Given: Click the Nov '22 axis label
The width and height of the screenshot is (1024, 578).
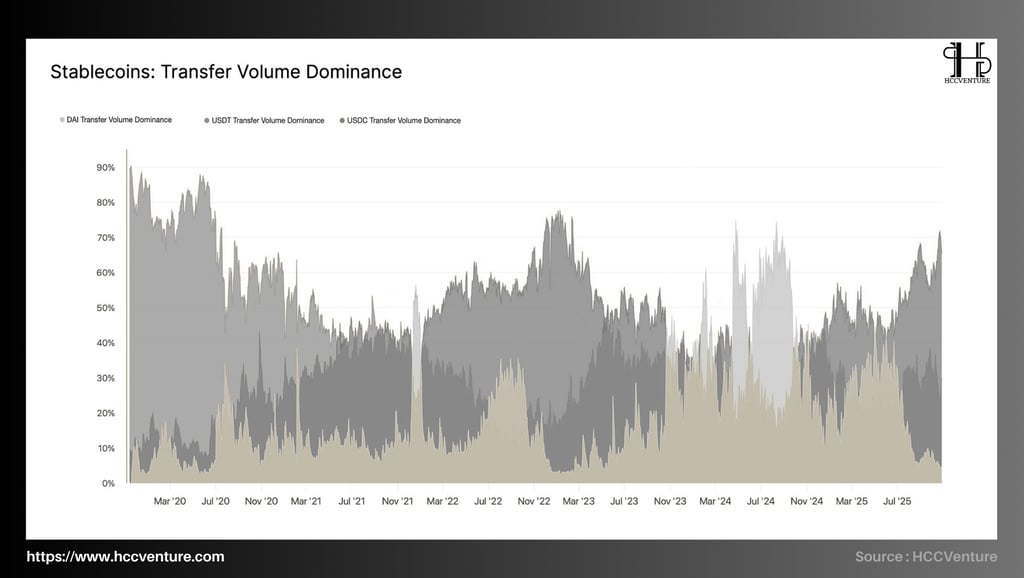Looking at the screenshot, I should point(534,502).
